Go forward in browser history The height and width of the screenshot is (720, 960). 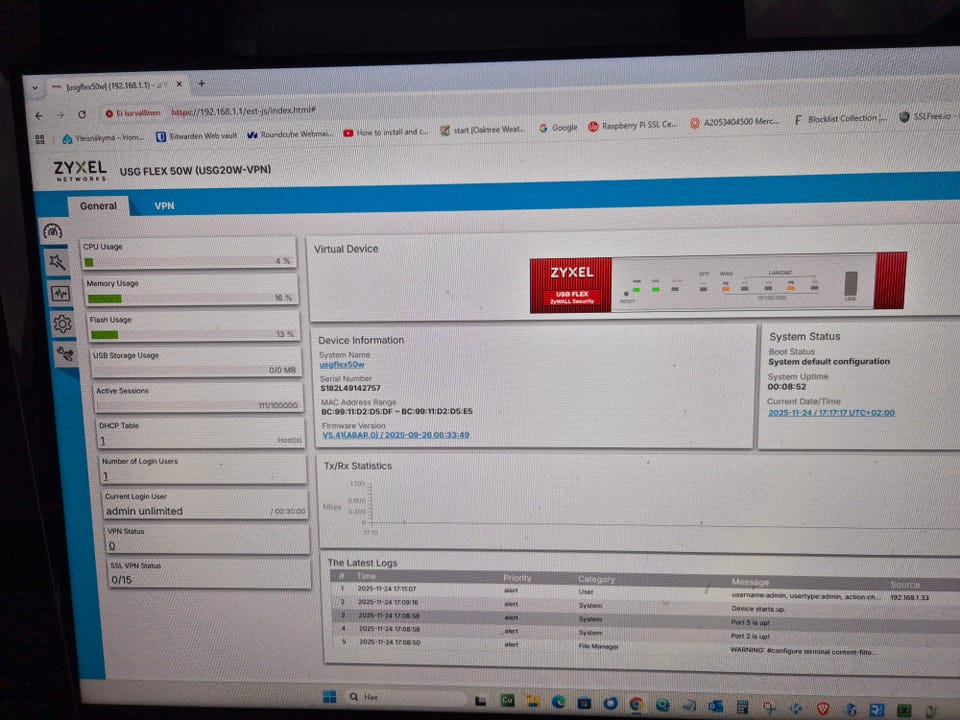60,114
